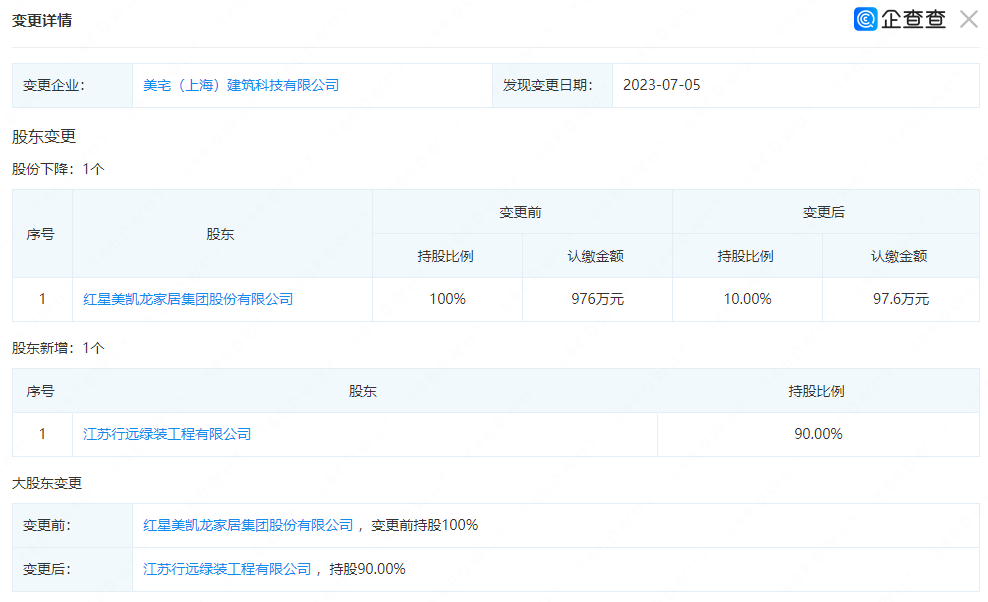Click 序号 header in 股份下降 table

point(40,234)
